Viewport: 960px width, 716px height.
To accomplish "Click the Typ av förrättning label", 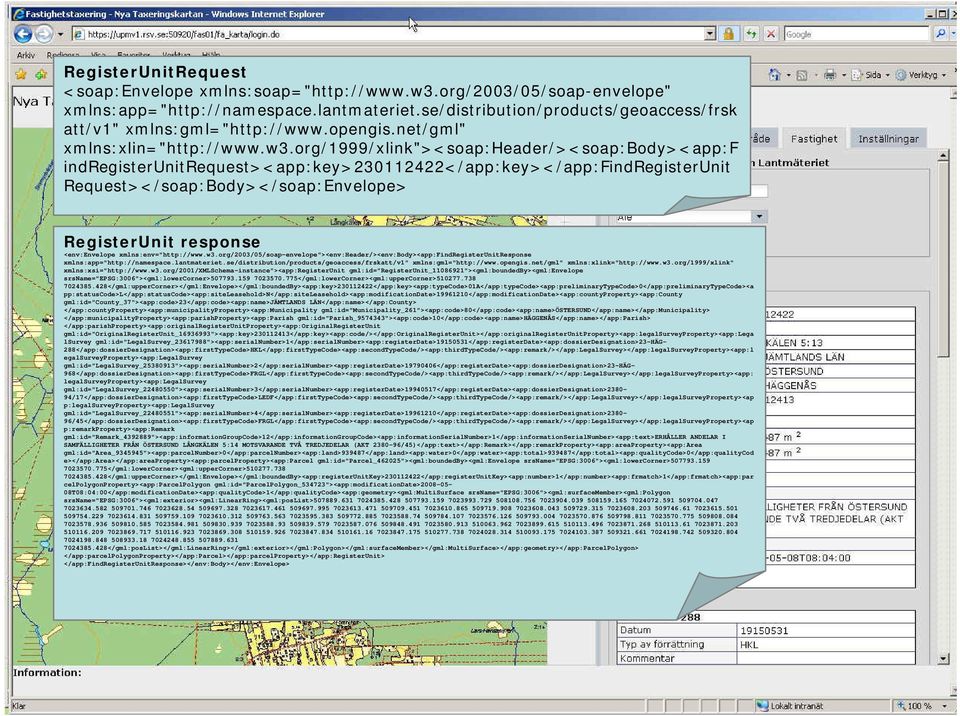I will point(662,644).
